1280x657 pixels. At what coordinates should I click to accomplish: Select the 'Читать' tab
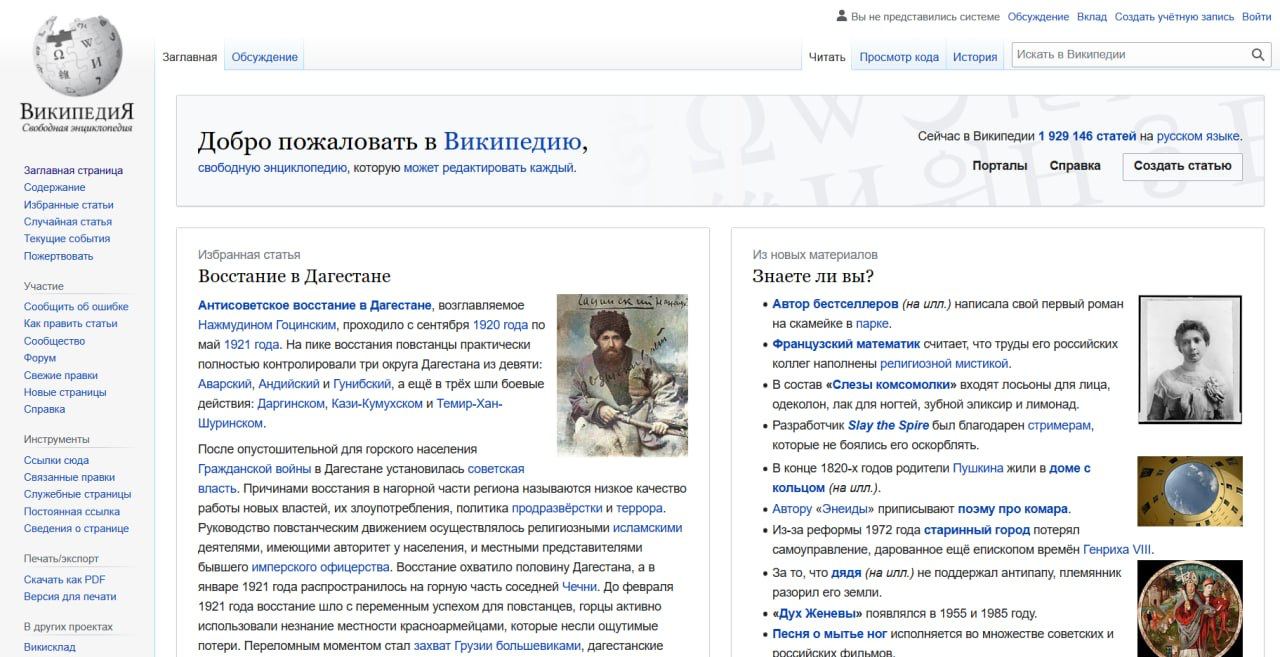click(x=827, y=57)
